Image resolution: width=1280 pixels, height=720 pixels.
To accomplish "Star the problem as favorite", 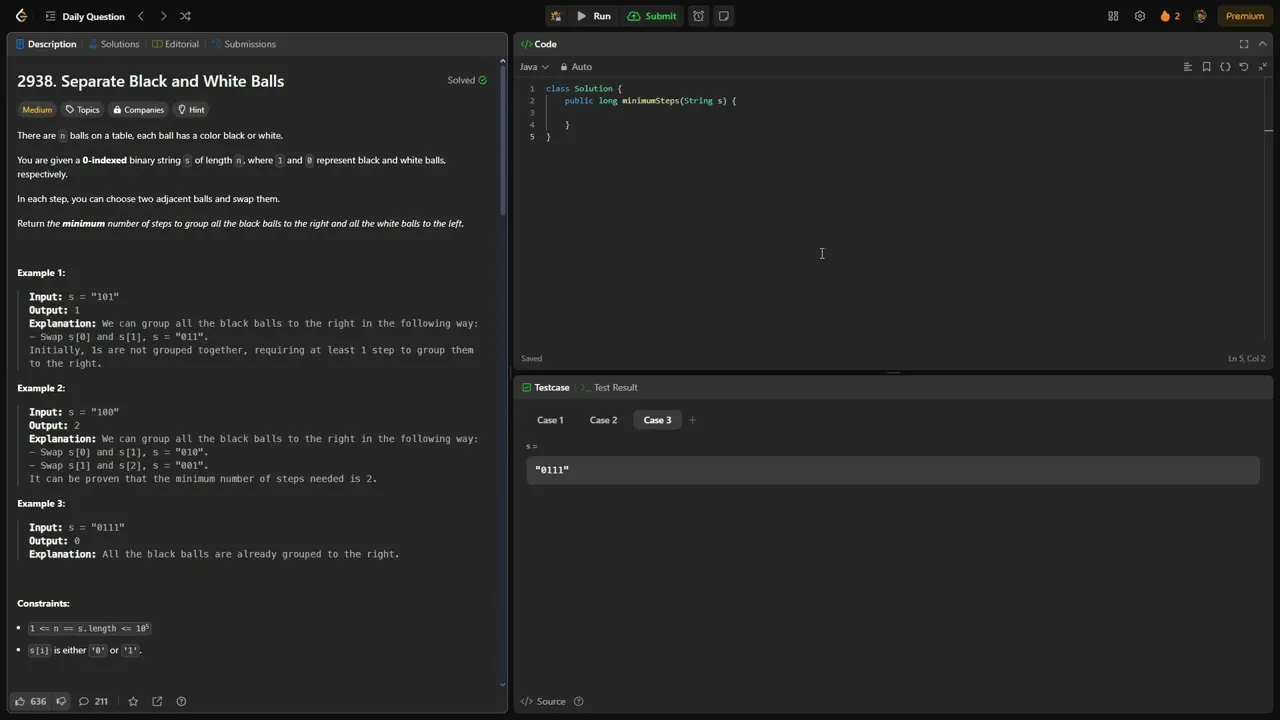I will tap(133, 701).
